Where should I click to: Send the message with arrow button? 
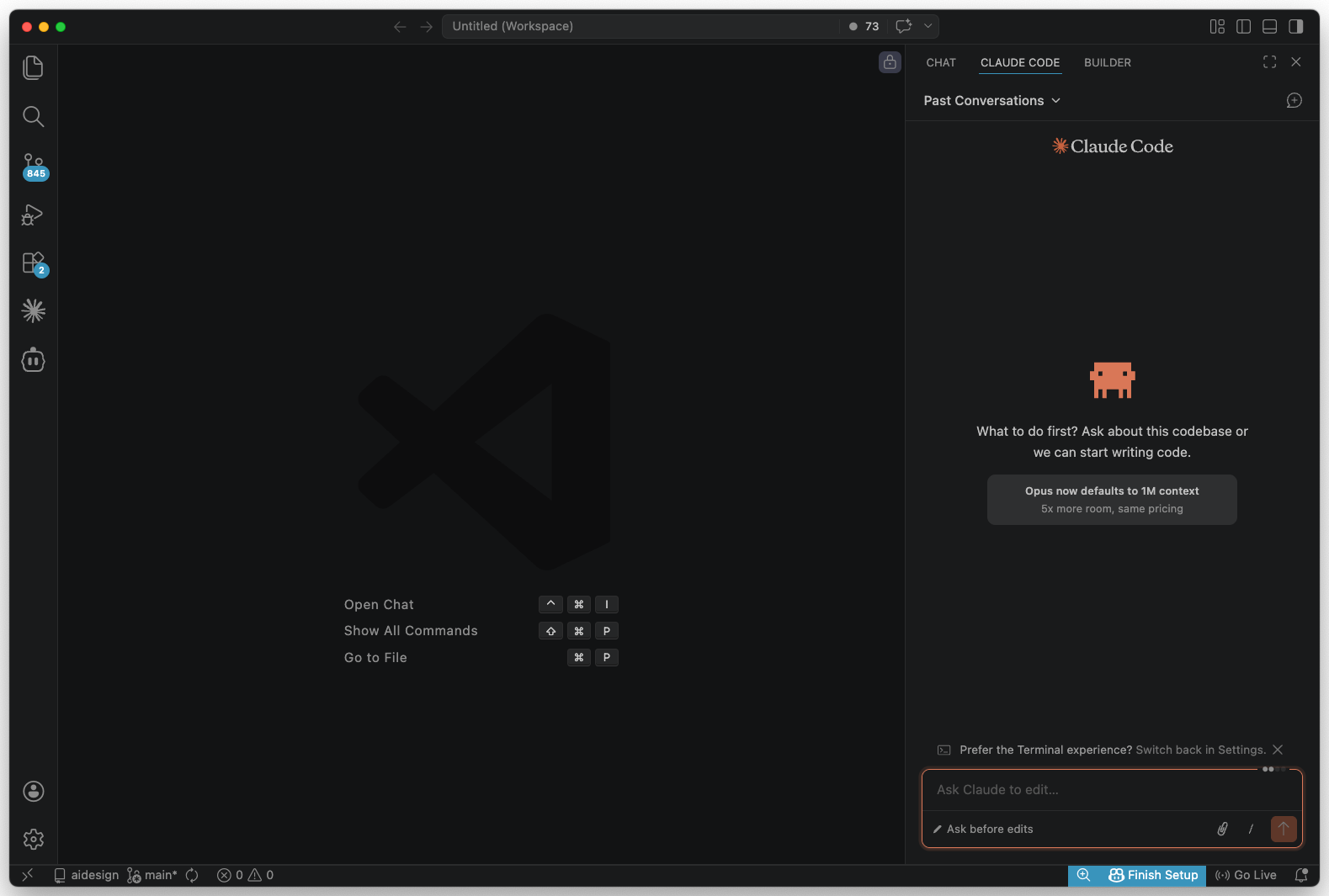coord(1284,829)
